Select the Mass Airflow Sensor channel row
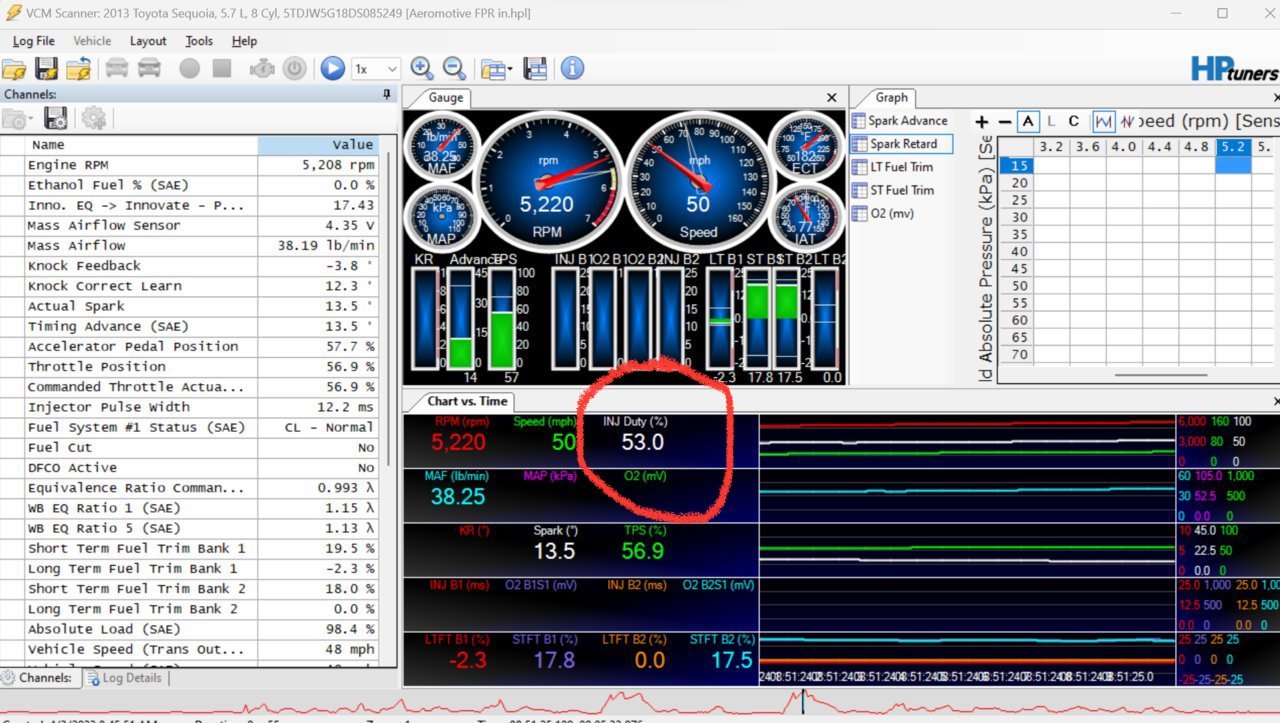This screenshot has height=723, width=1280. coord(190,225)
